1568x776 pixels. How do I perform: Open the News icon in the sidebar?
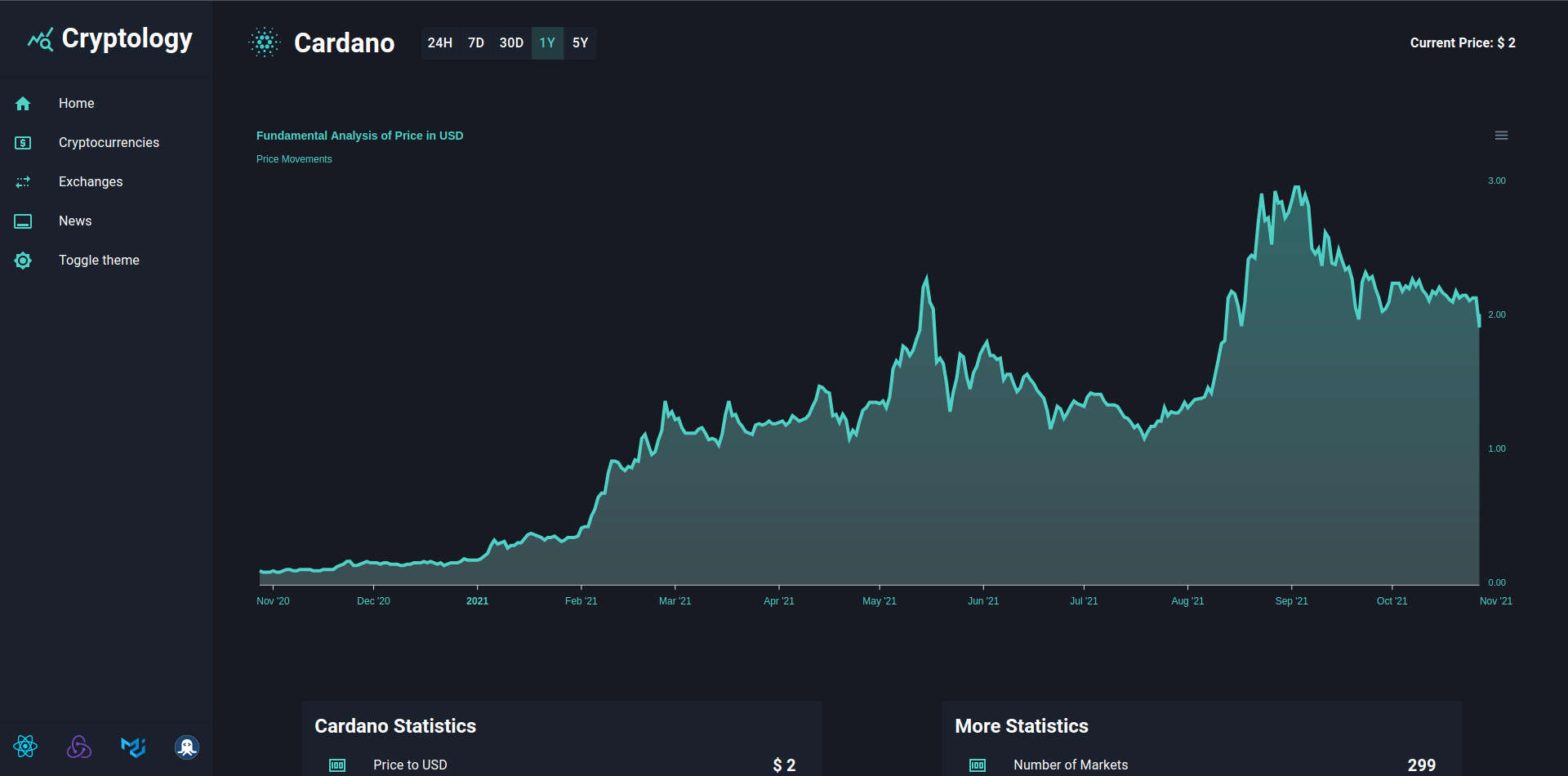pos(22,221)
